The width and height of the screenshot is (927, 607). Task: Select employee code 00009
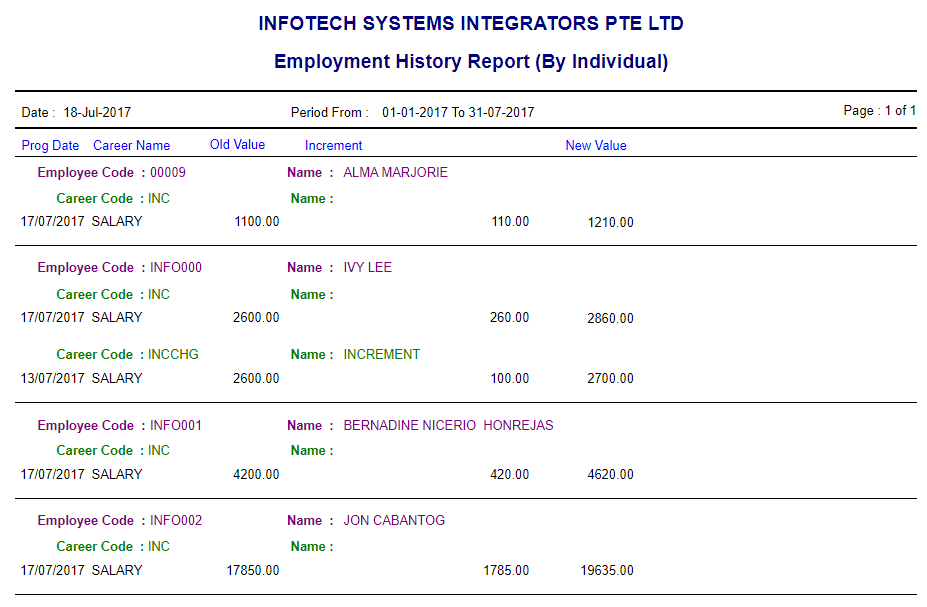[x=168, y=173]
